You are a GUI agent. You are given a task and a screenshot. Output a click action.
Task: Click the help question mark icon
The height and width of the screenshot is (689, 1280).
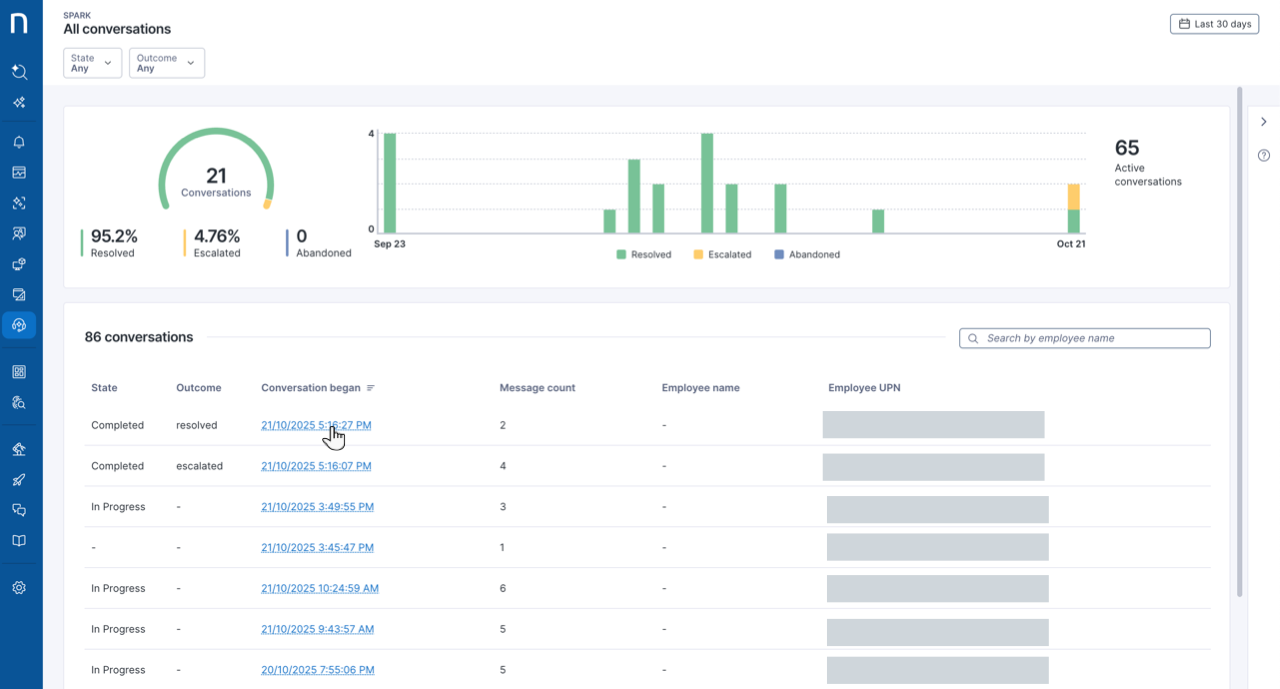coord(1264,155)
